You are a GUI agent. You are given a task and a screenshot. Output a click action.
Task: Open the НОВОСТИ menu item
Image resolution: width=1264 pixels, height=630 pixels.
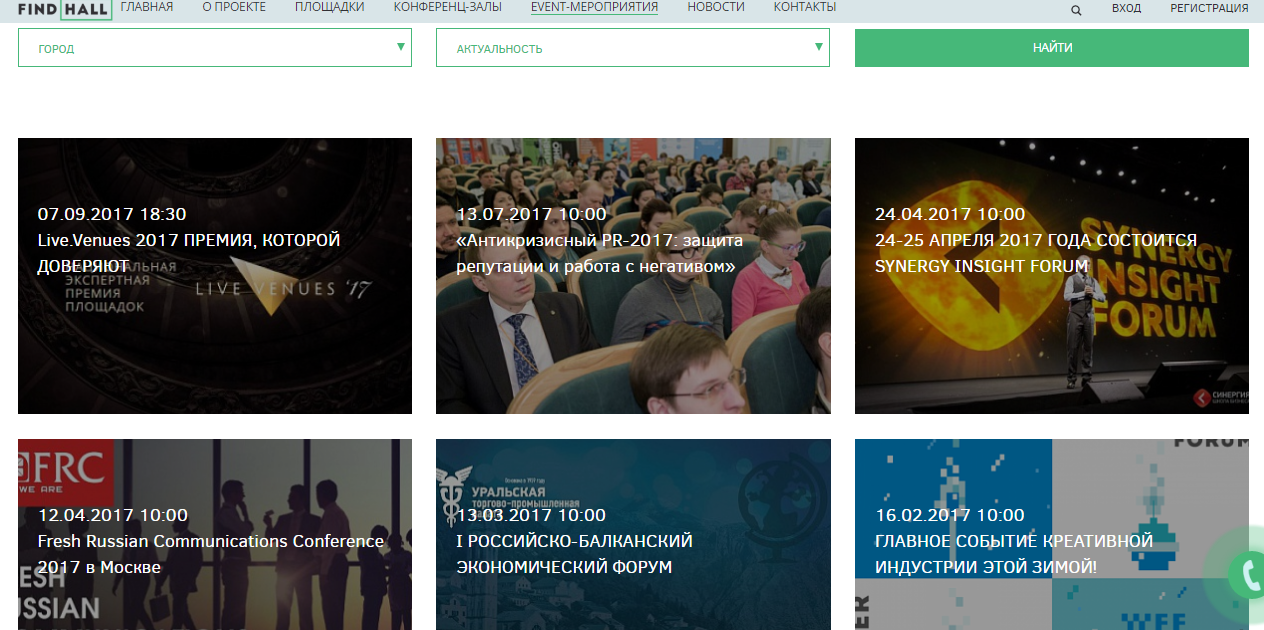click(716, 7)
